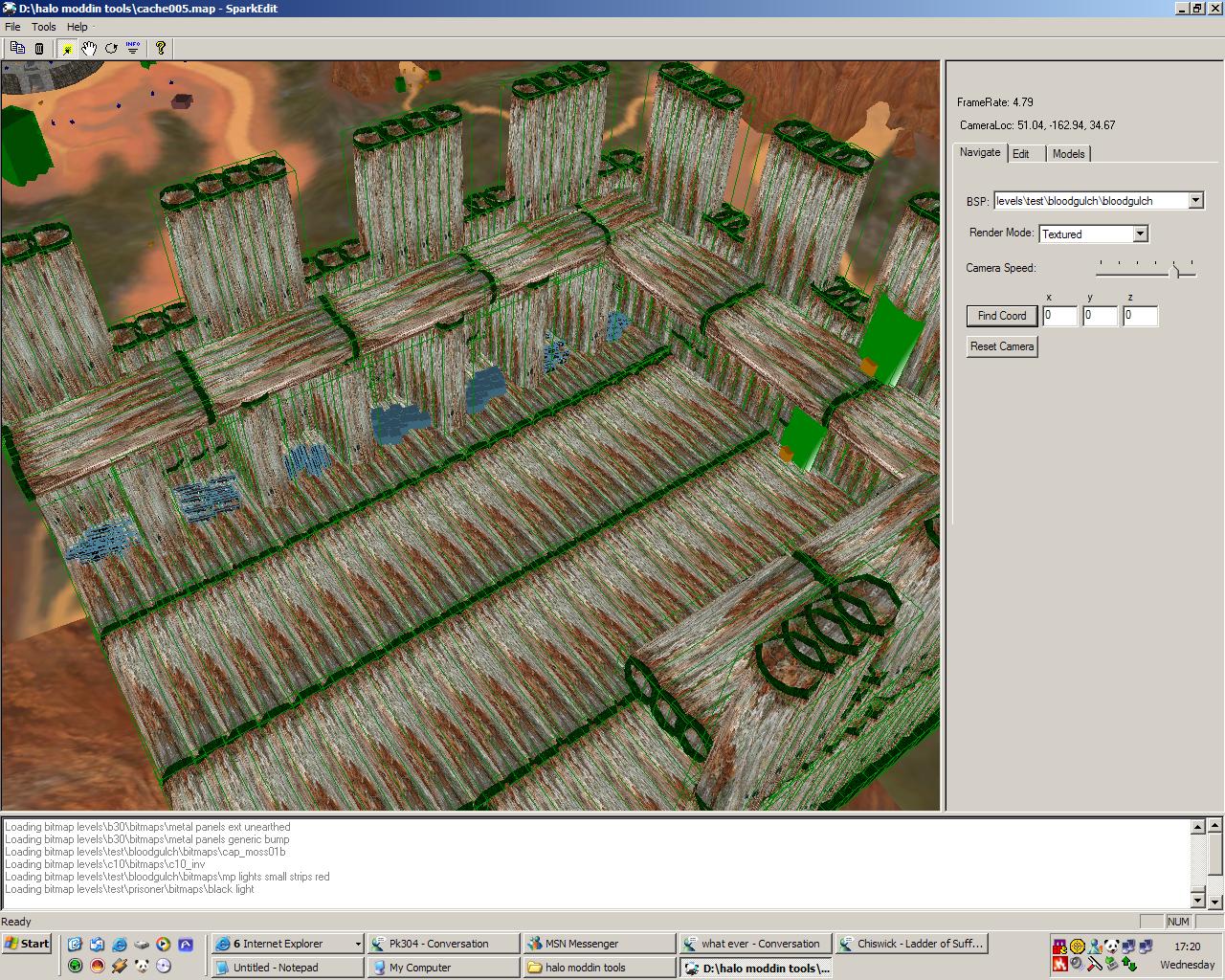The width and height of the screenshot is (1225, 980).
Task: Switch to the Navigate tab
Action: pos(980,152)
